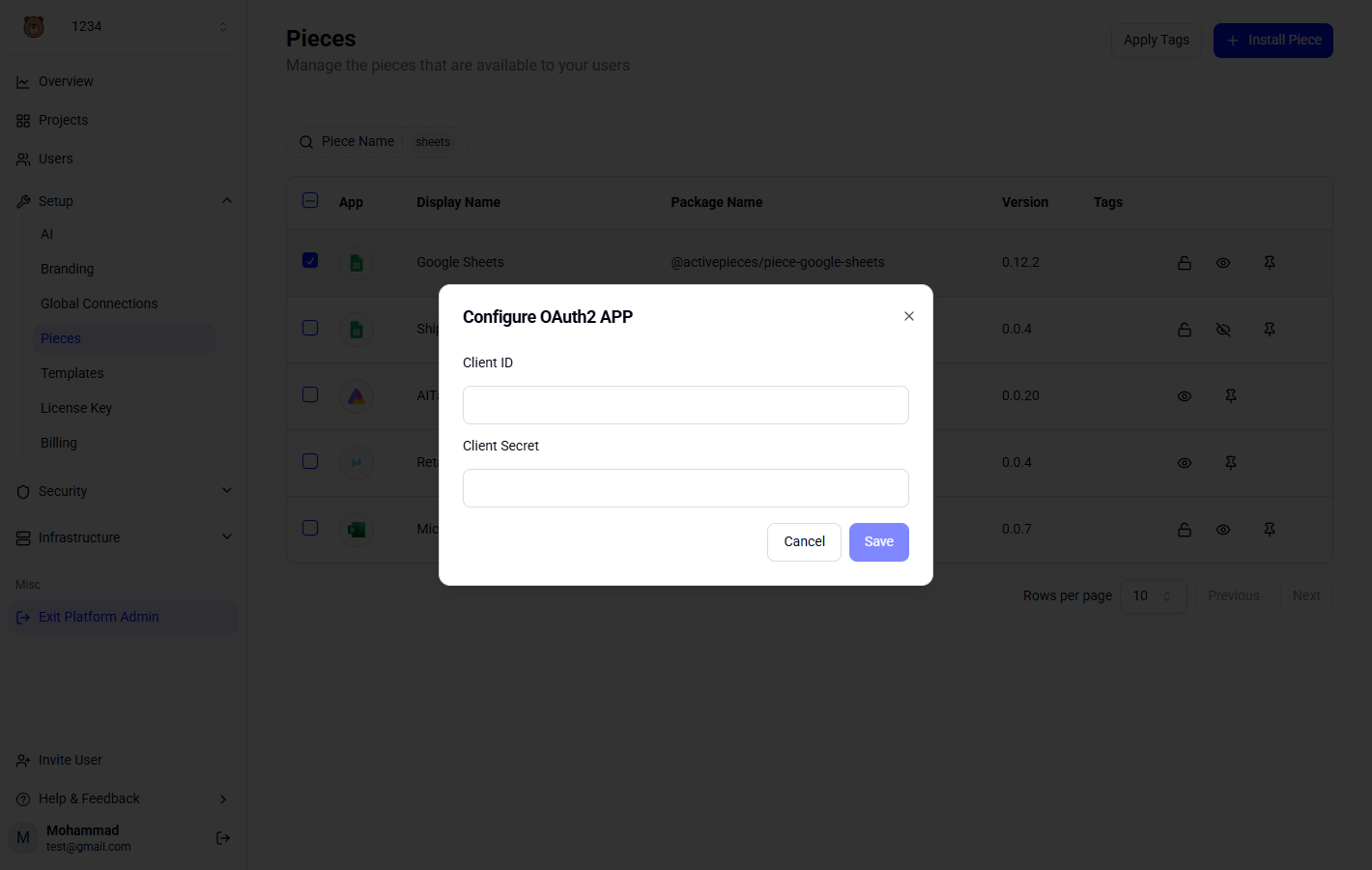Click the bear avatar at the top left
The height and width of the screenshot is (870, 1372).
pyautogui.click(x=33, y=26)
